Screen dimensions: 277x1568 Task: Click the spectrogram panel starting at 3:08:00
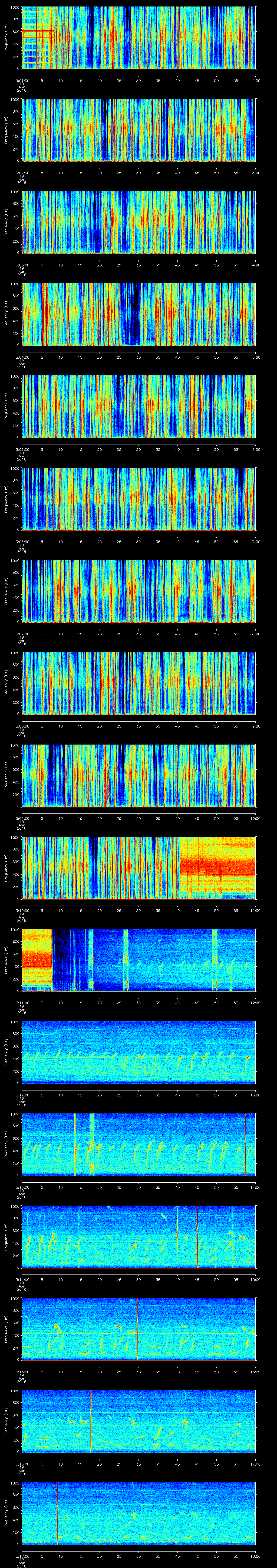(139, 683)
